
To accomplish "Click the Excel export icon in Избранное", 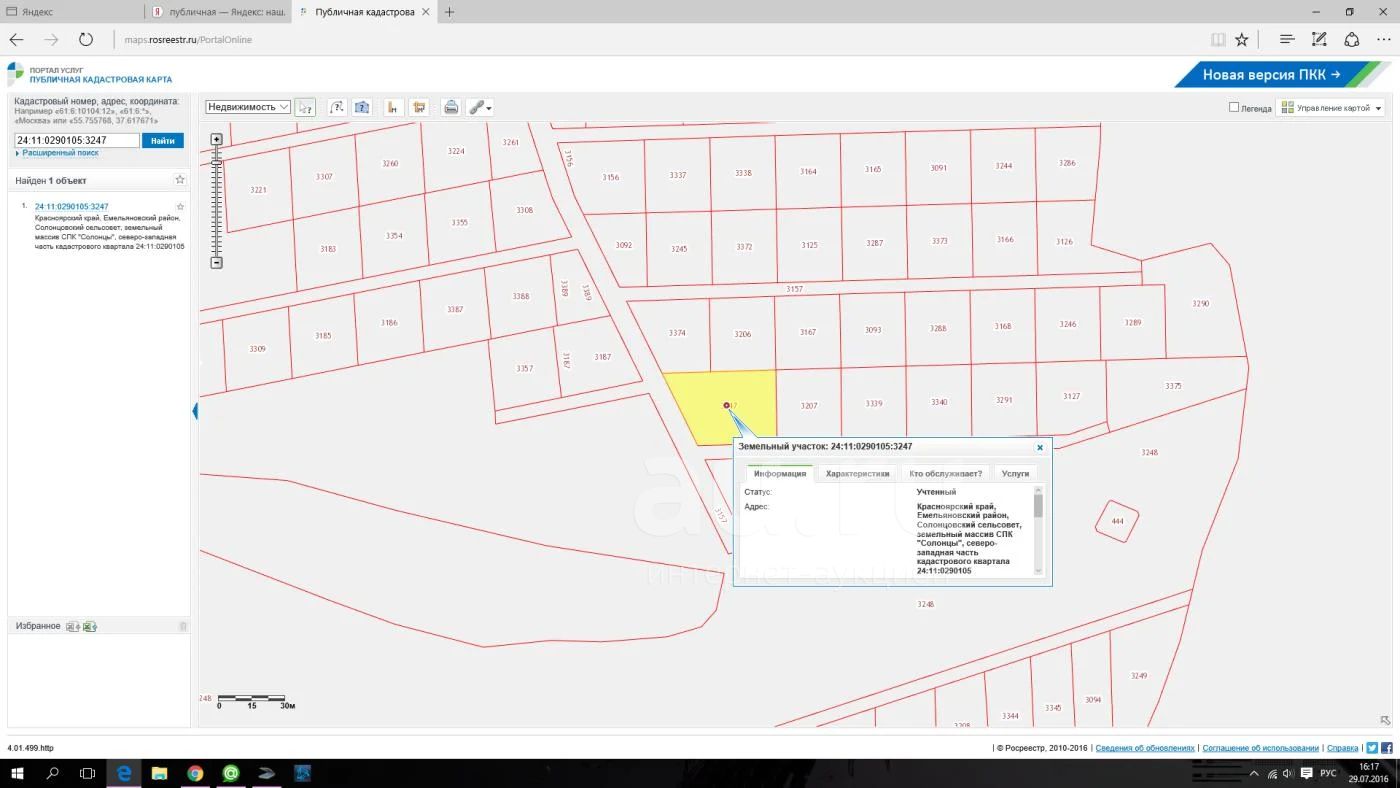I will tap(90, 626).
